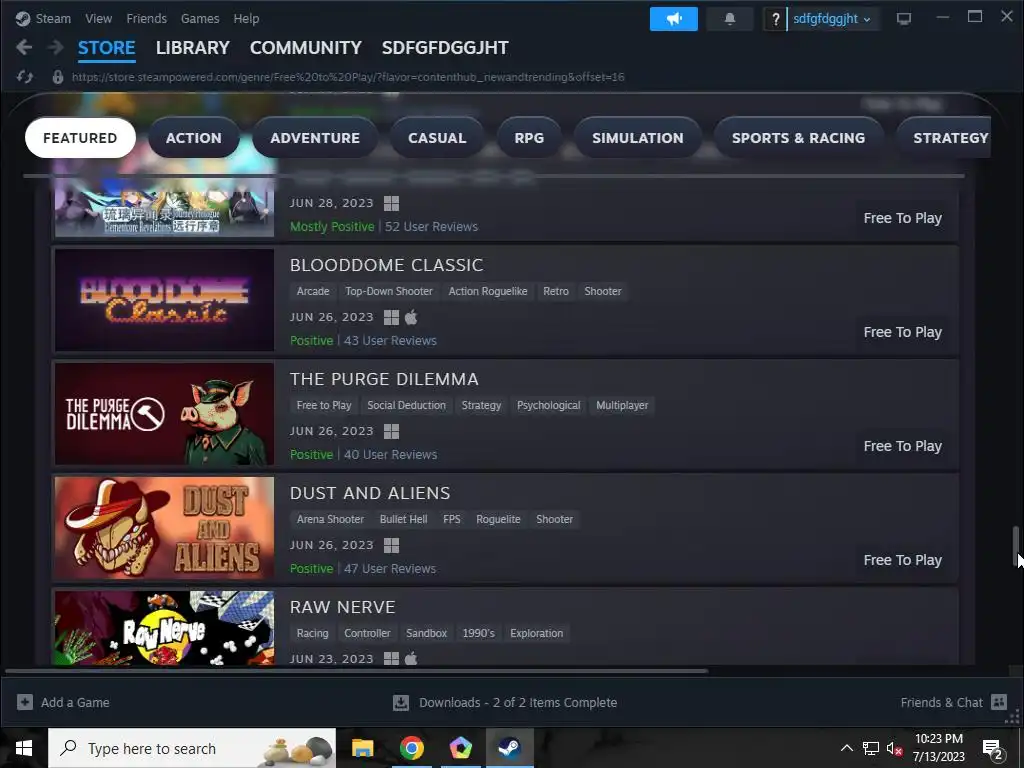Click the Steam taskbar icon
This screenshot has width=1024, height=768.
(x=509, y=748)
